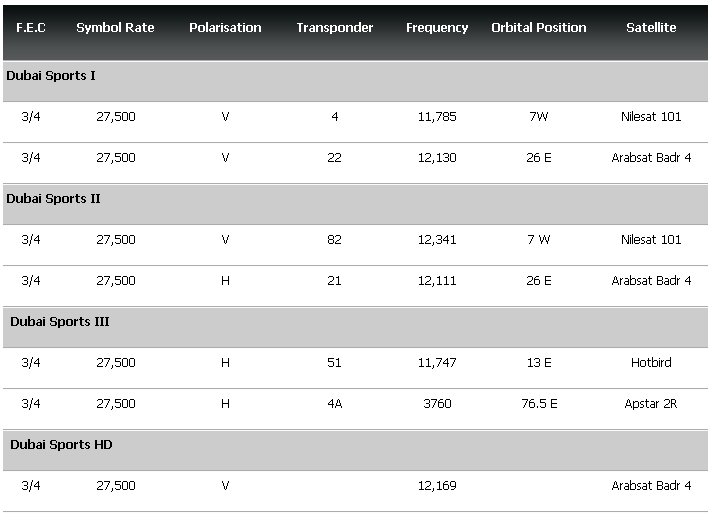The height and width of the screenshot is (524, 712).
Task: Click the Symbol Rate column header
Action: tap(115, 28)
